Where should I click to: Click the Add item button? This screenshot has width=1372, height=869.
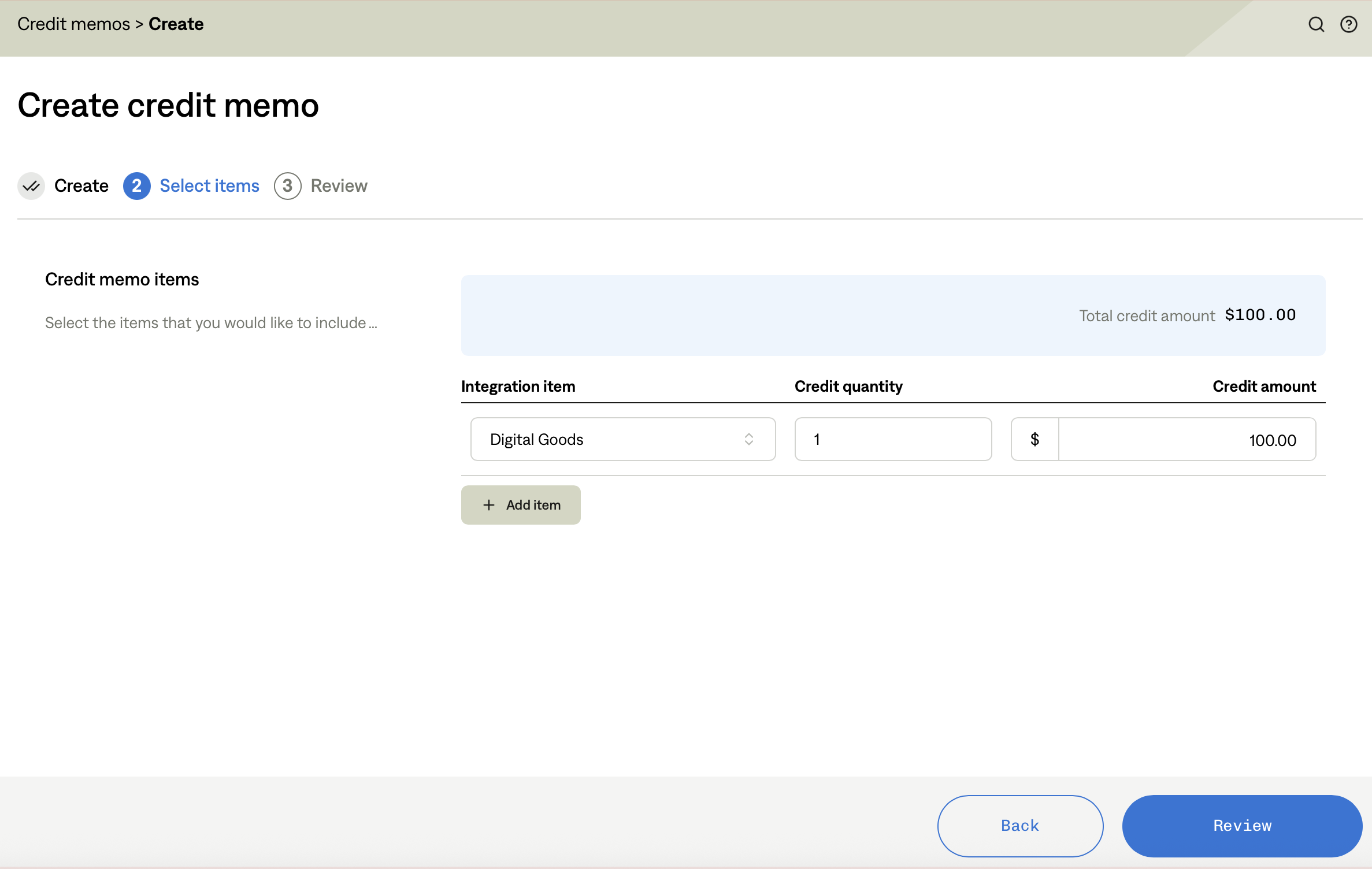click(x=521, y=505)
